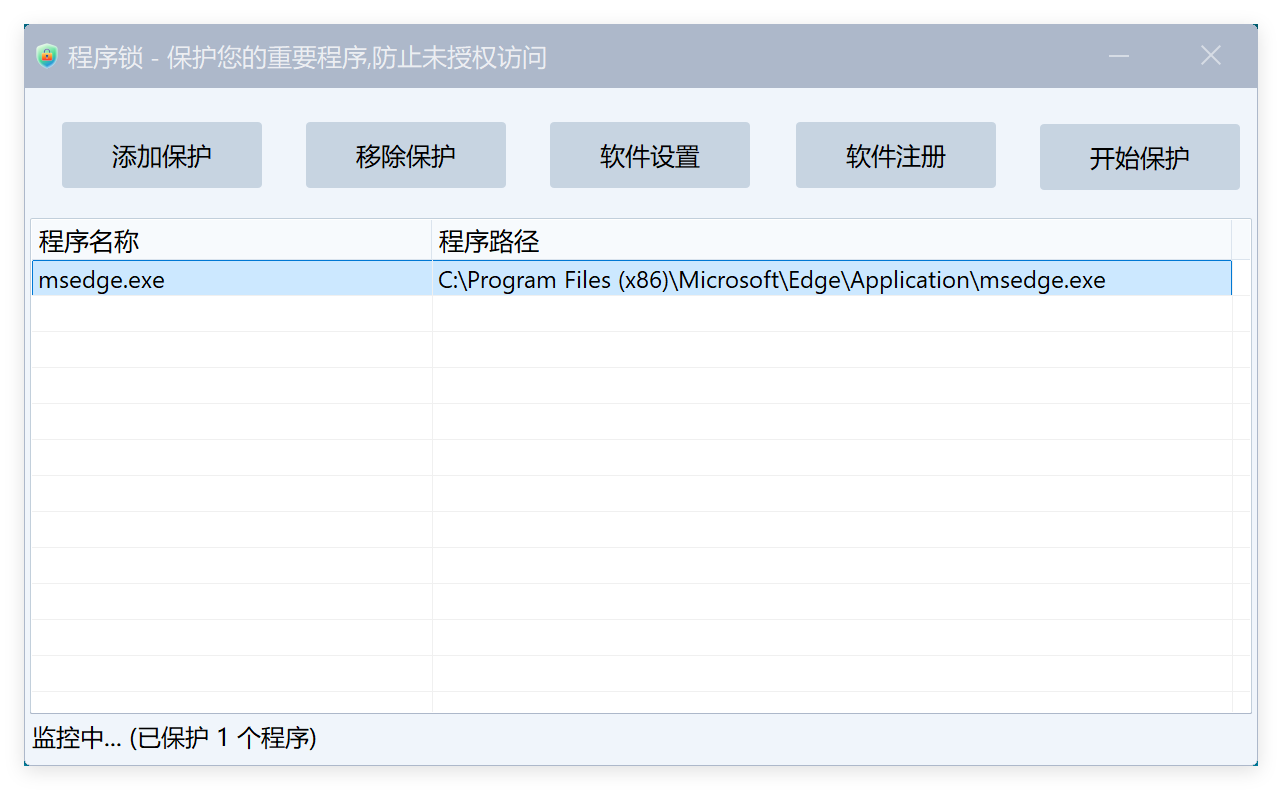Image resolution: width=1282 pixels, height=790 pixels.
Task: Open the 软件注册 registration dialog
Action: 895,156
